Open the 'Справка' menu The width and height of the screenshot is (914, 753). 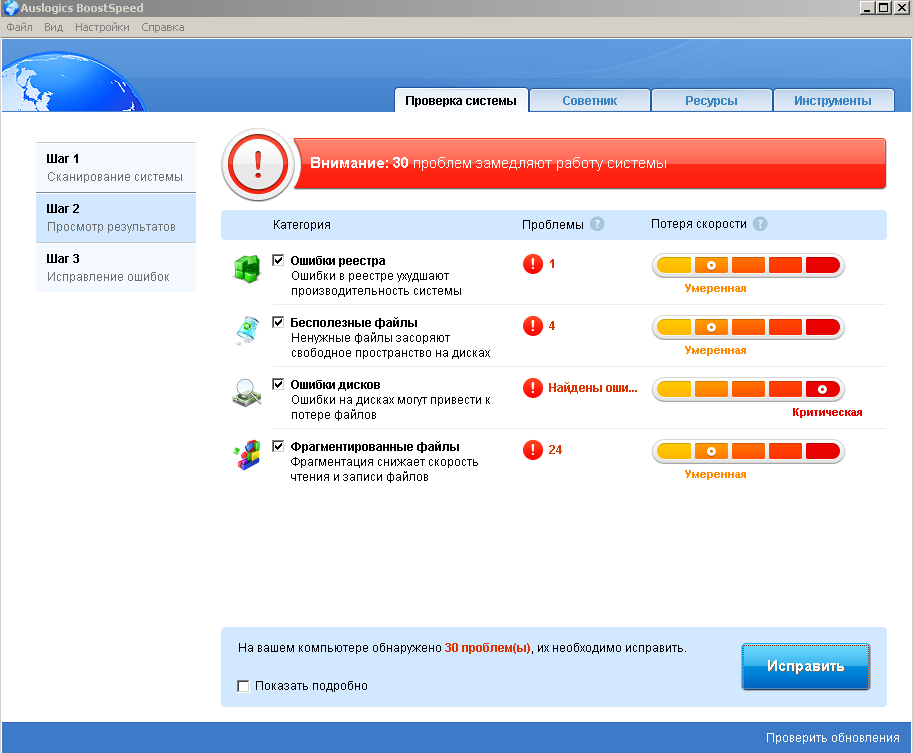point(163,27)
